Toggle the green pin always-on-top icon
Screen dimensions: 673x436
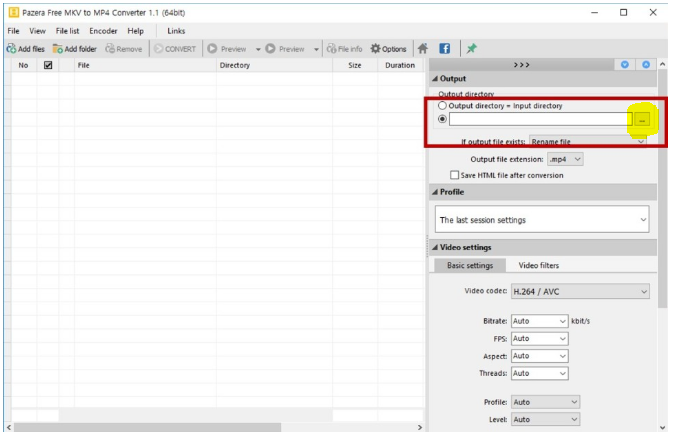pos(472,48)
